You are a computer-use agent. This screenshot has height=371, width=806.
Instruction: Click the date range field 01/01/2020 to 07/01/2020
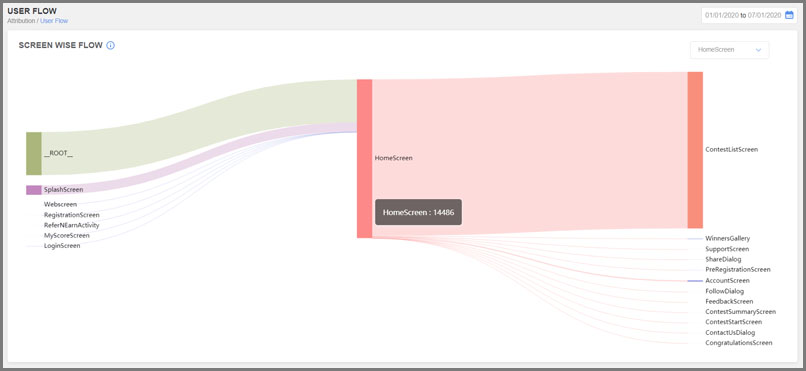click(749, 15)
